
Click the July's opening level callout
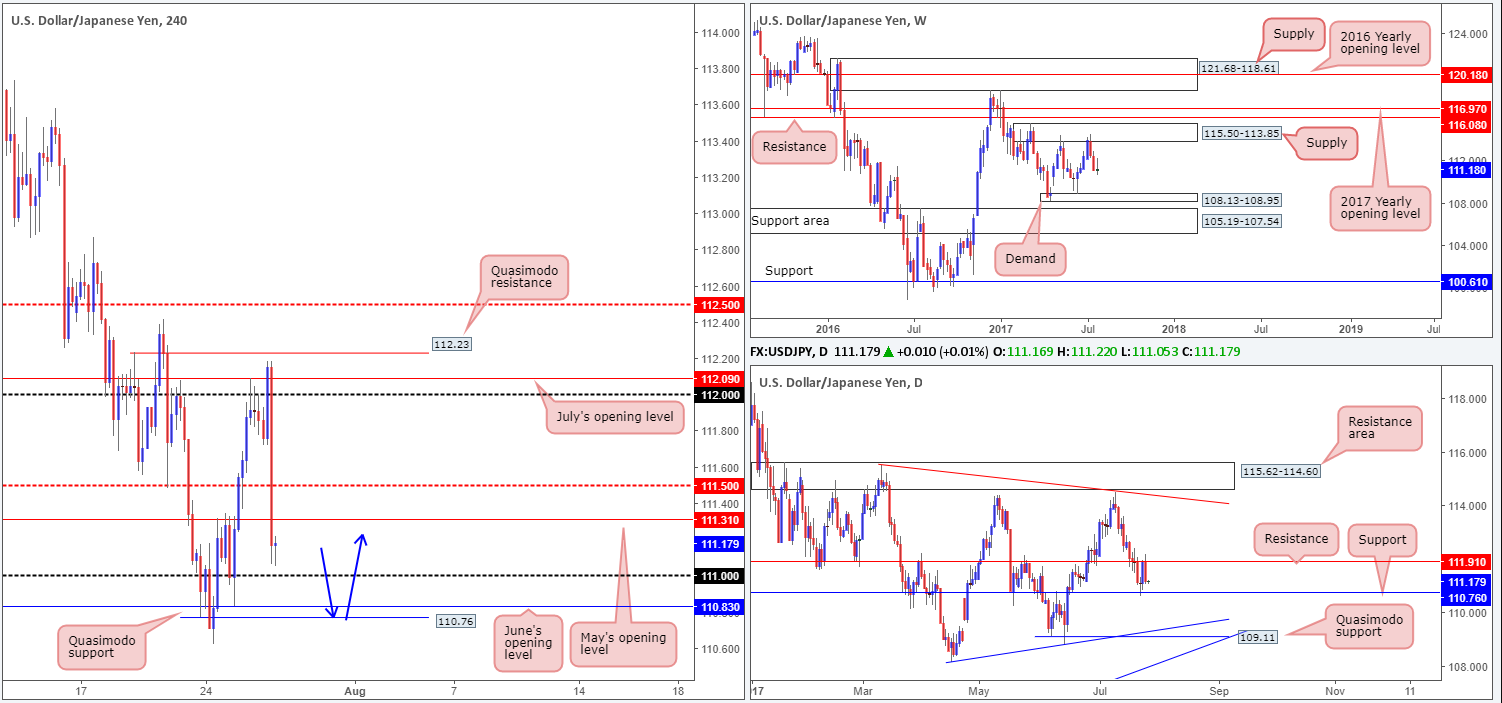click(612, 415)
